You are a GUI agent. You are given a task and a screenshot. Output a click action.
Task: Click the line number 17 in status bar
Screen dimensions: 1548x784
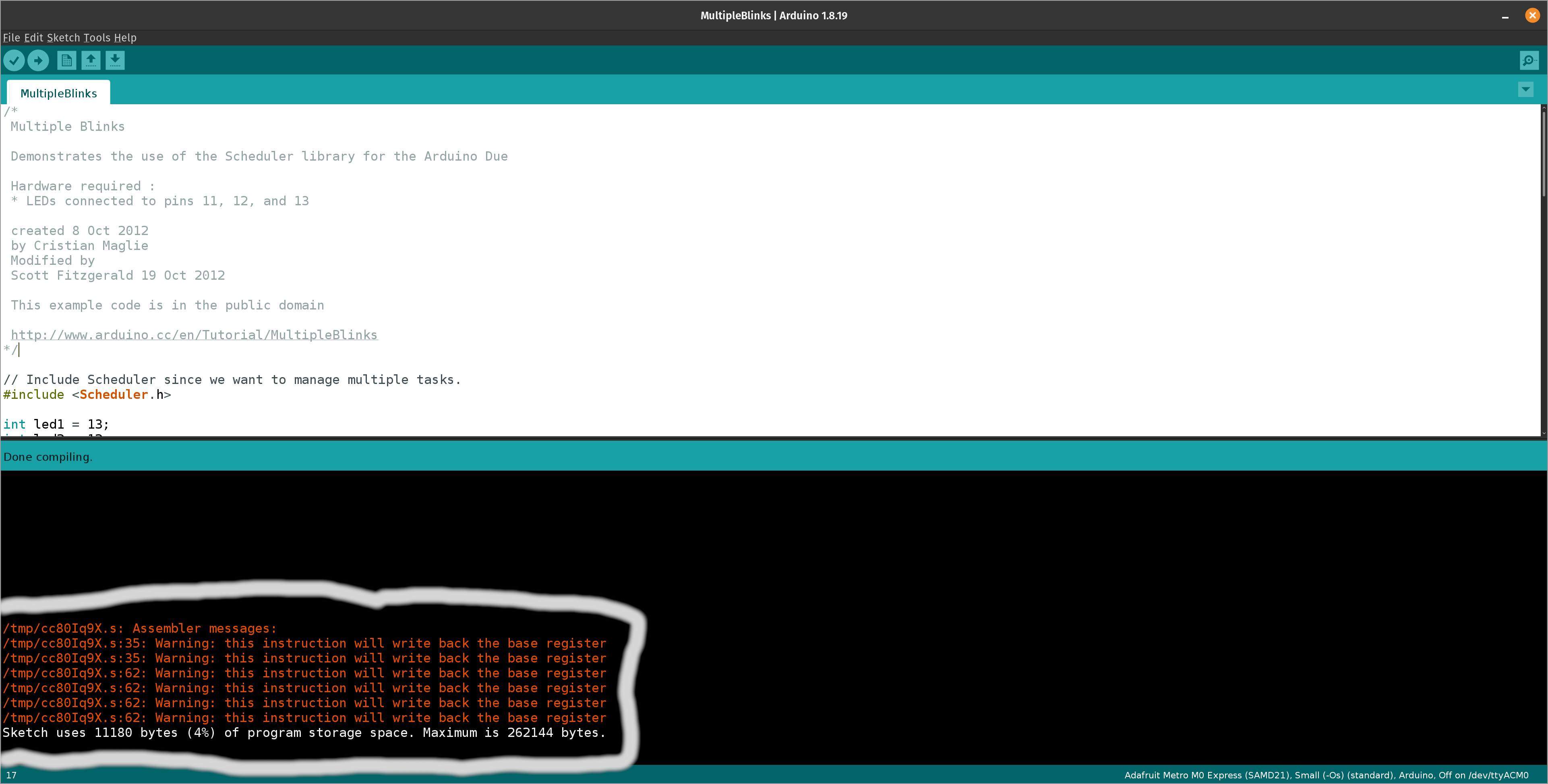coord(11,775)
